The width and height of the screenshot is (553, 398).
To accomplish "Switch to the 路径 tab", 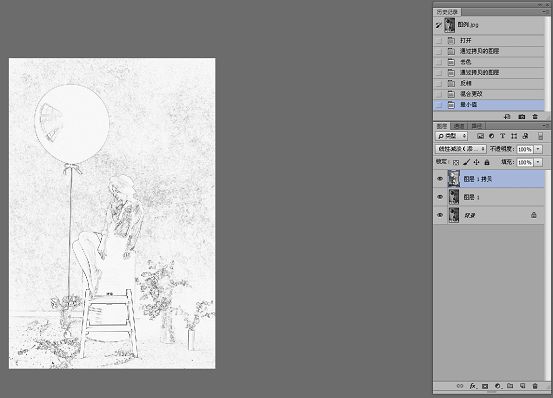I will [x=476, y=126].
